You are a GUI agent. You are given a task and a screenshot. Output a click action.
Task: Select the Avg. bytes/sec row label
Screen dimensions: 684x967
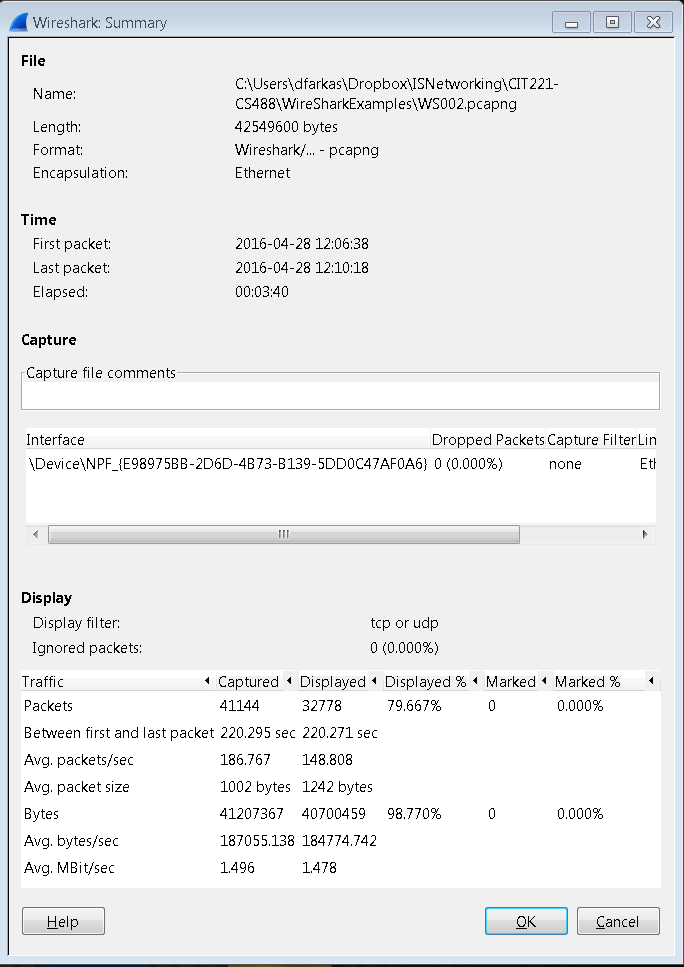[72, 841]
